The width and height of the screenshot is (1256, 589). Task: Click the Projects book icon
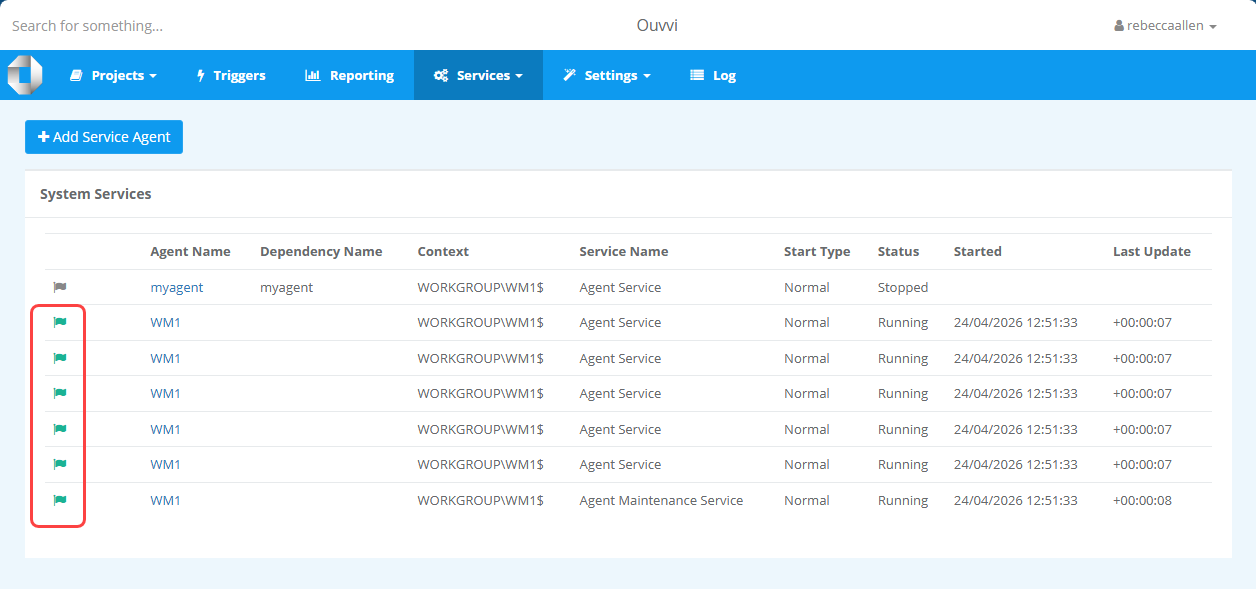pyautogui.click(x=74, y=75)
